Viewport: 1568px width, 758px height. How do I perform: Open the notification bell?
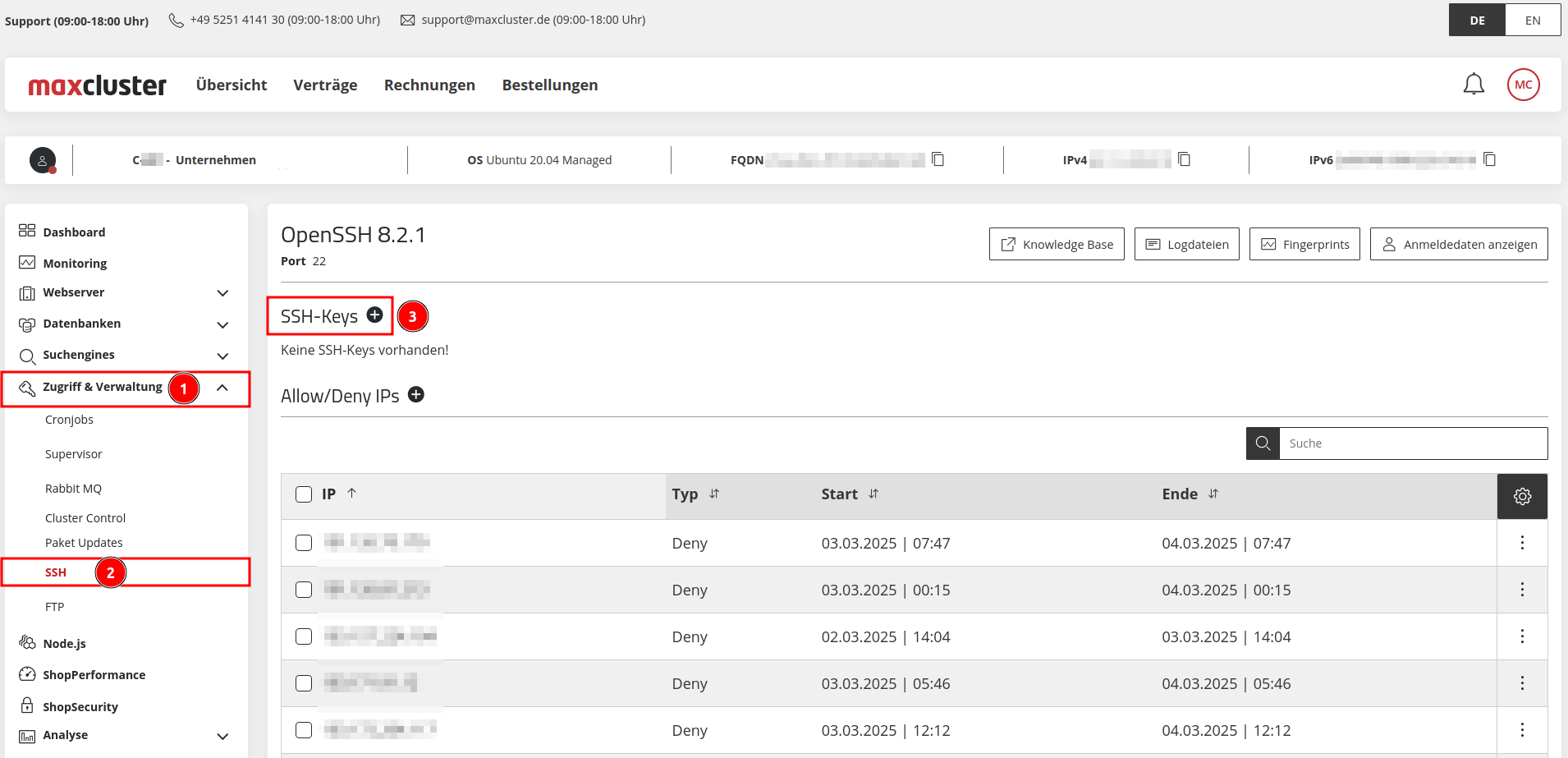point(1474,85)
